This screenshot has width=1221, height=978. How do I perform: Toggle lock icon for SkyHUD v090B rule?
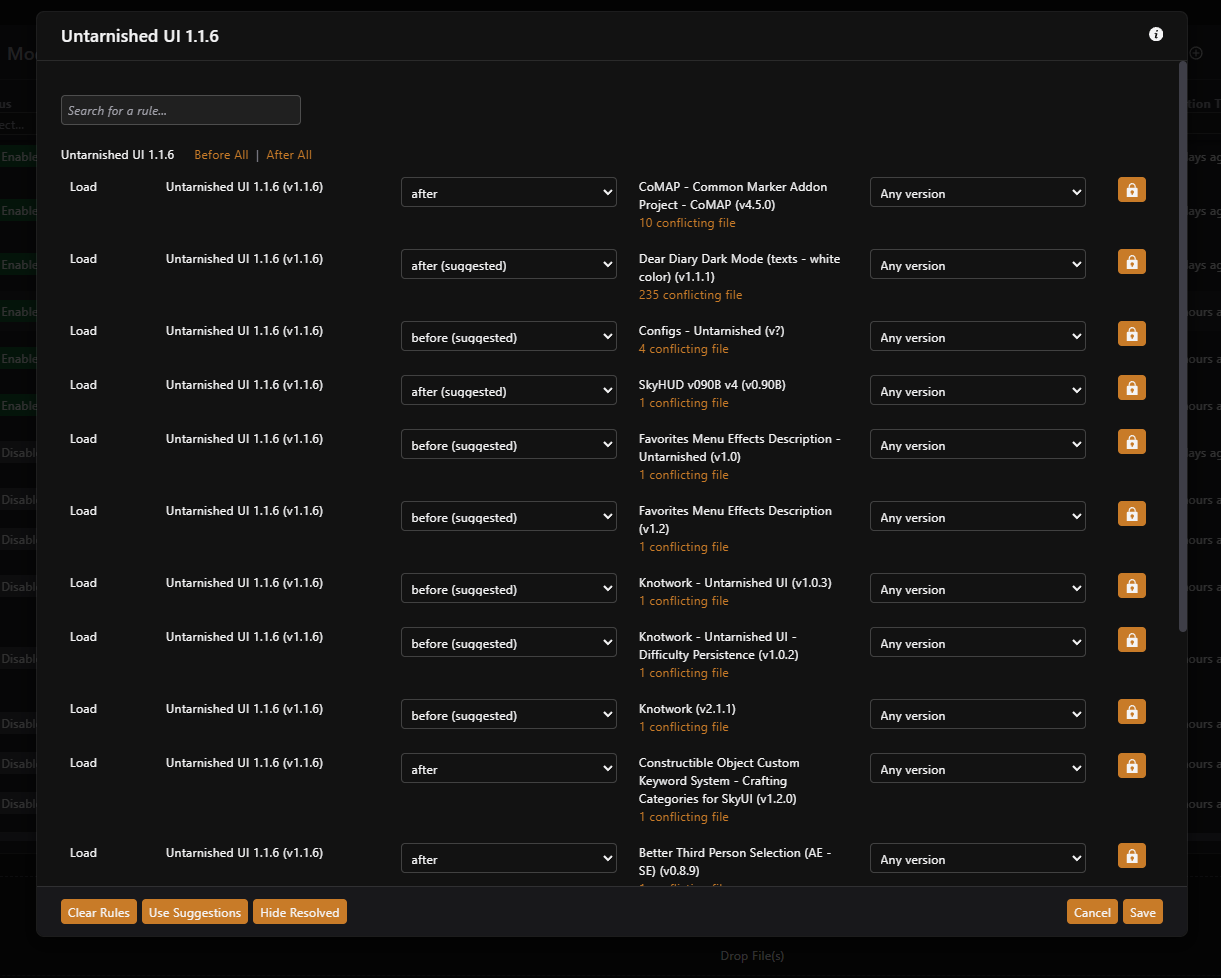pos(1132,388)
